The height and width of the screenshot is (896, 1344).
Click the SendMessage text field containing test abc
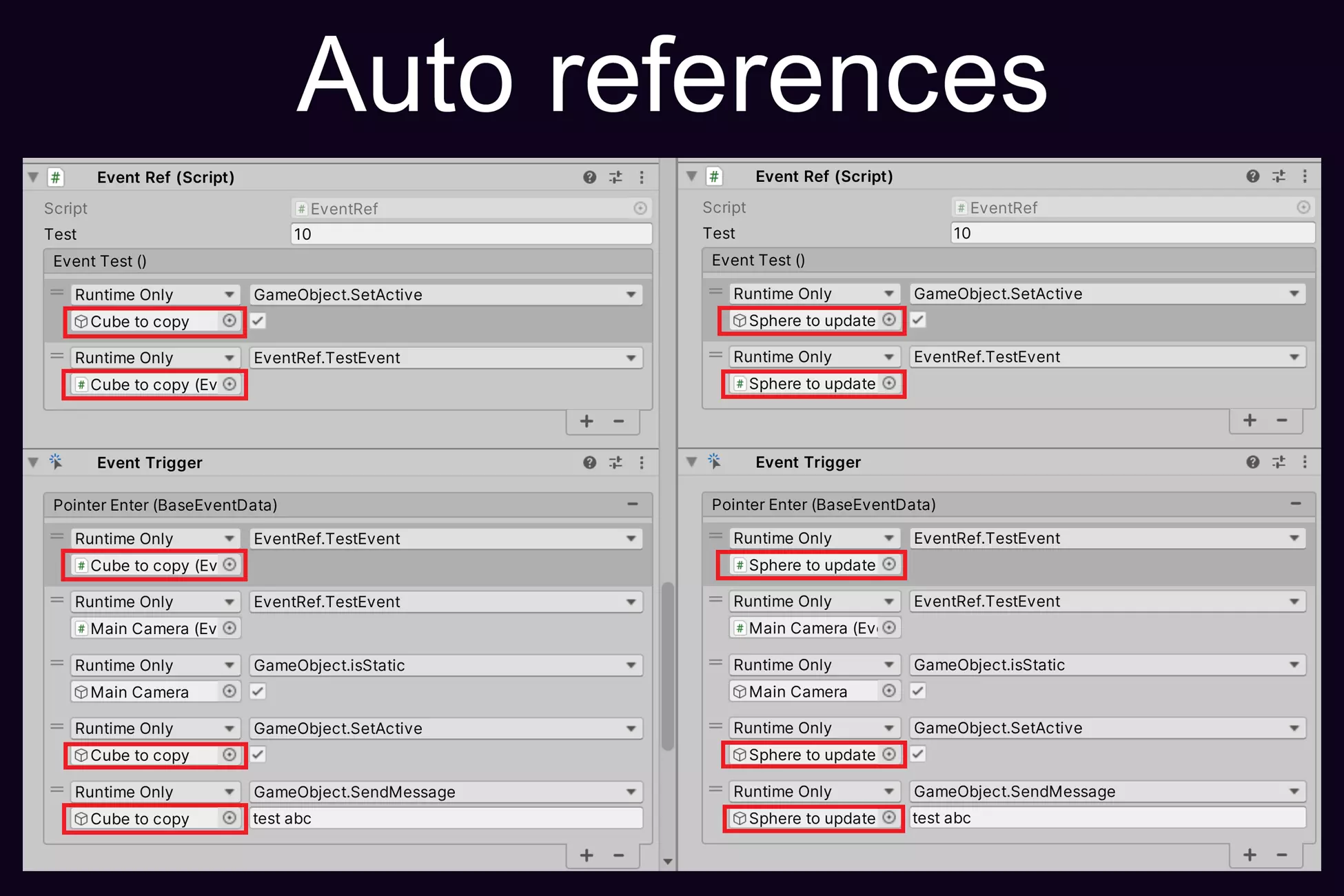click(x=446, y=818)
